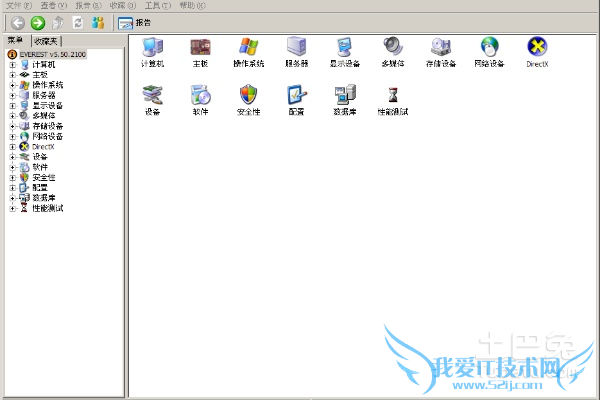This screenshot has height=400, width=600.
Task: Open the 帮助 menu
Action: [x=192, y=5]
